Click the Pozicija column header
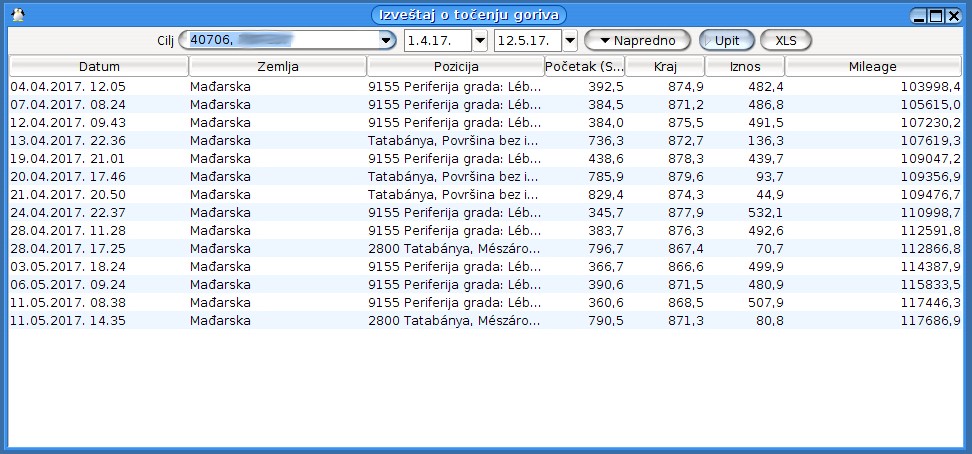Image resolution: width=972 pixels, height=454 pixels. (455, 66)
